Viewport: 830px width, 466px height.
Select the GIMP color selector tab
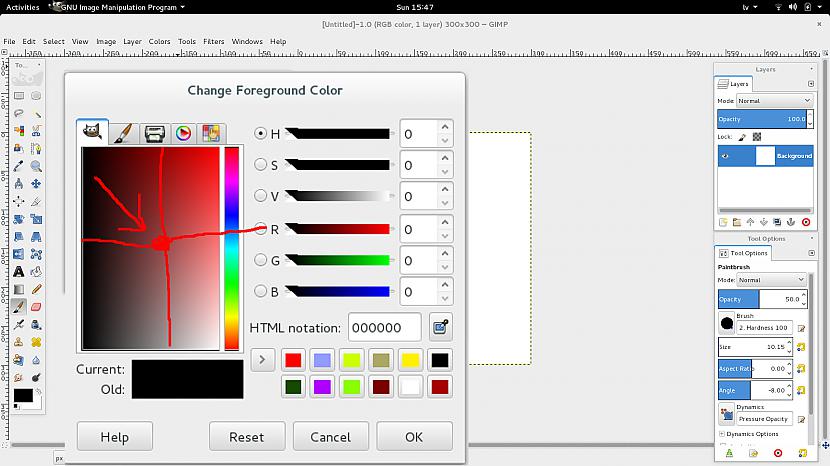(92, 131)
